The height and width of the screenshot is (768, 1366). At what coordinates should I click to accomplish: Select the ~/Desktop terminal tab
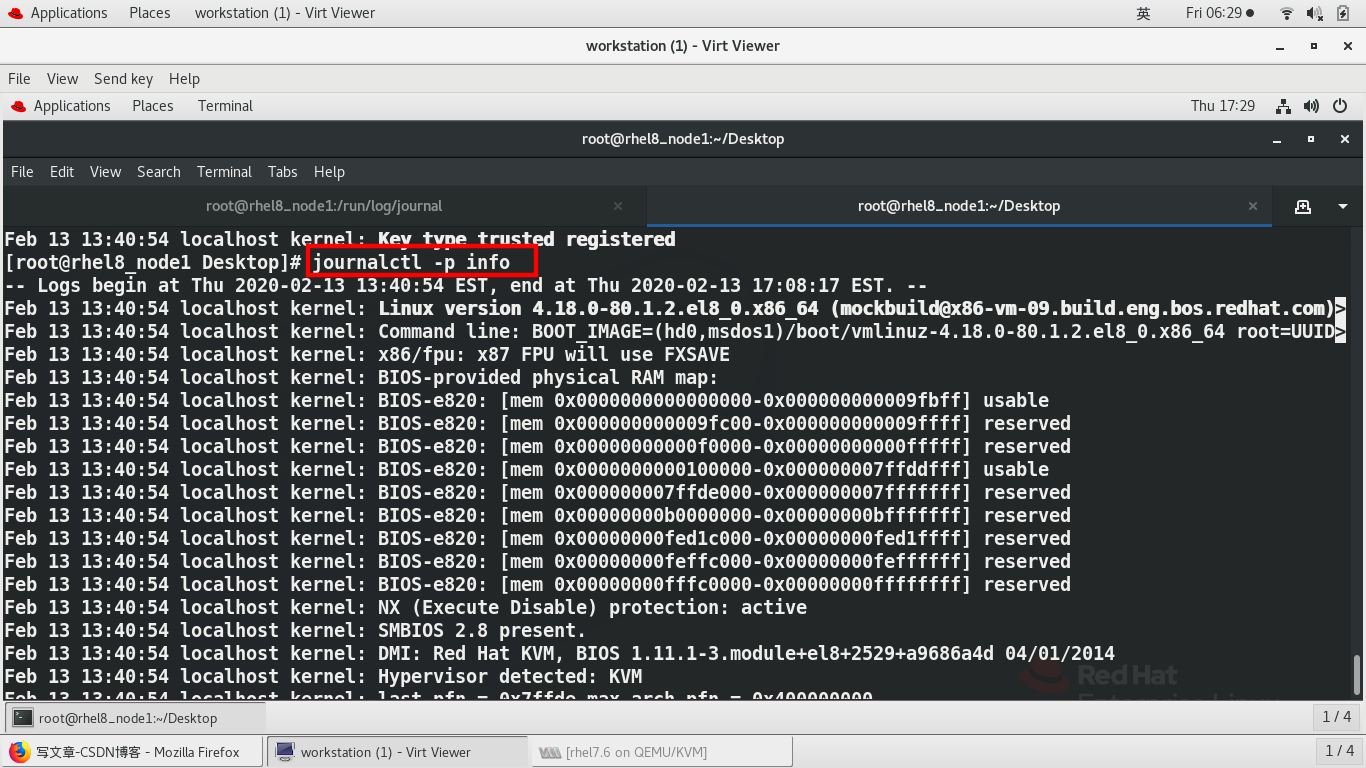[x=958, y=206]
